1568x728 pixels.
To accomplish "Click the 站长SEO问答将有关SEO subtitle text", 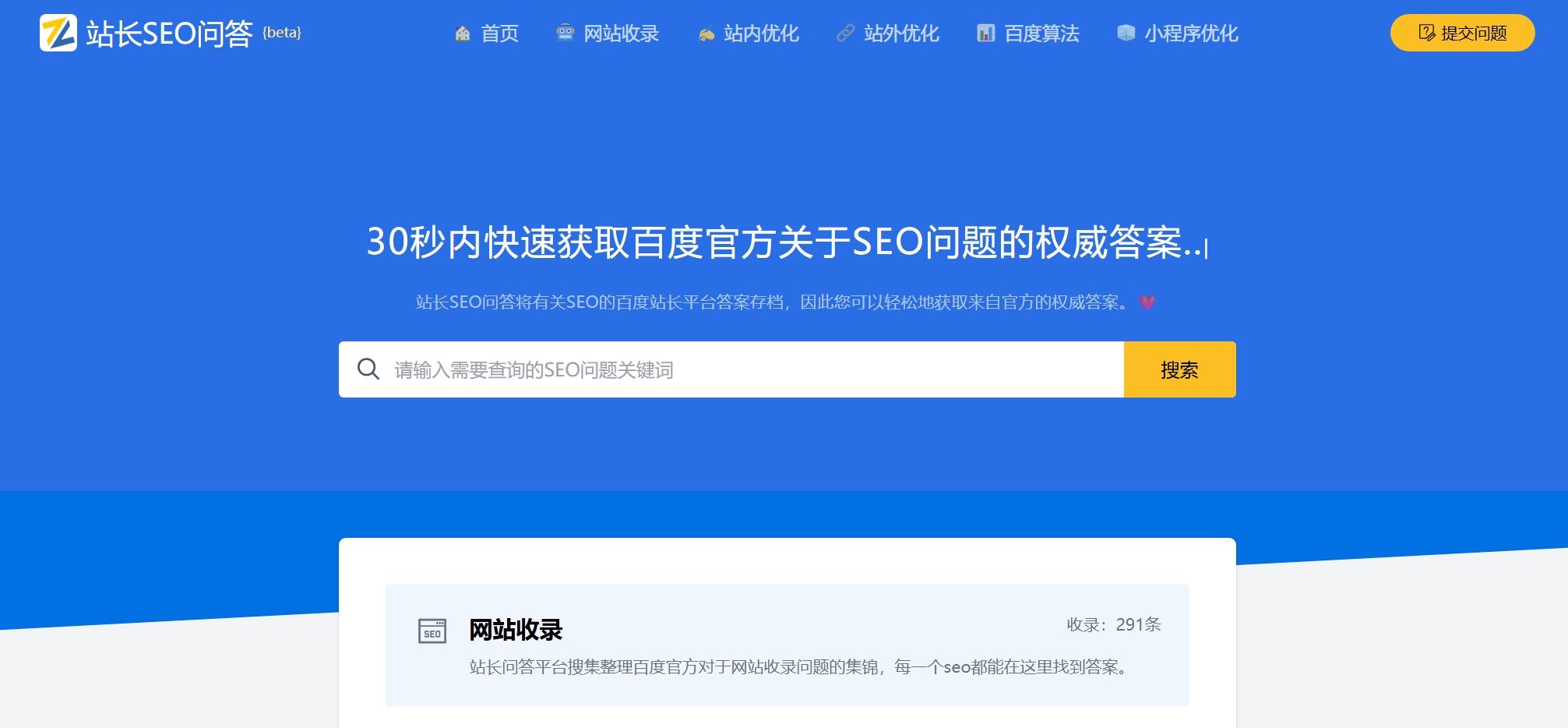I will (x=773, y=302).
